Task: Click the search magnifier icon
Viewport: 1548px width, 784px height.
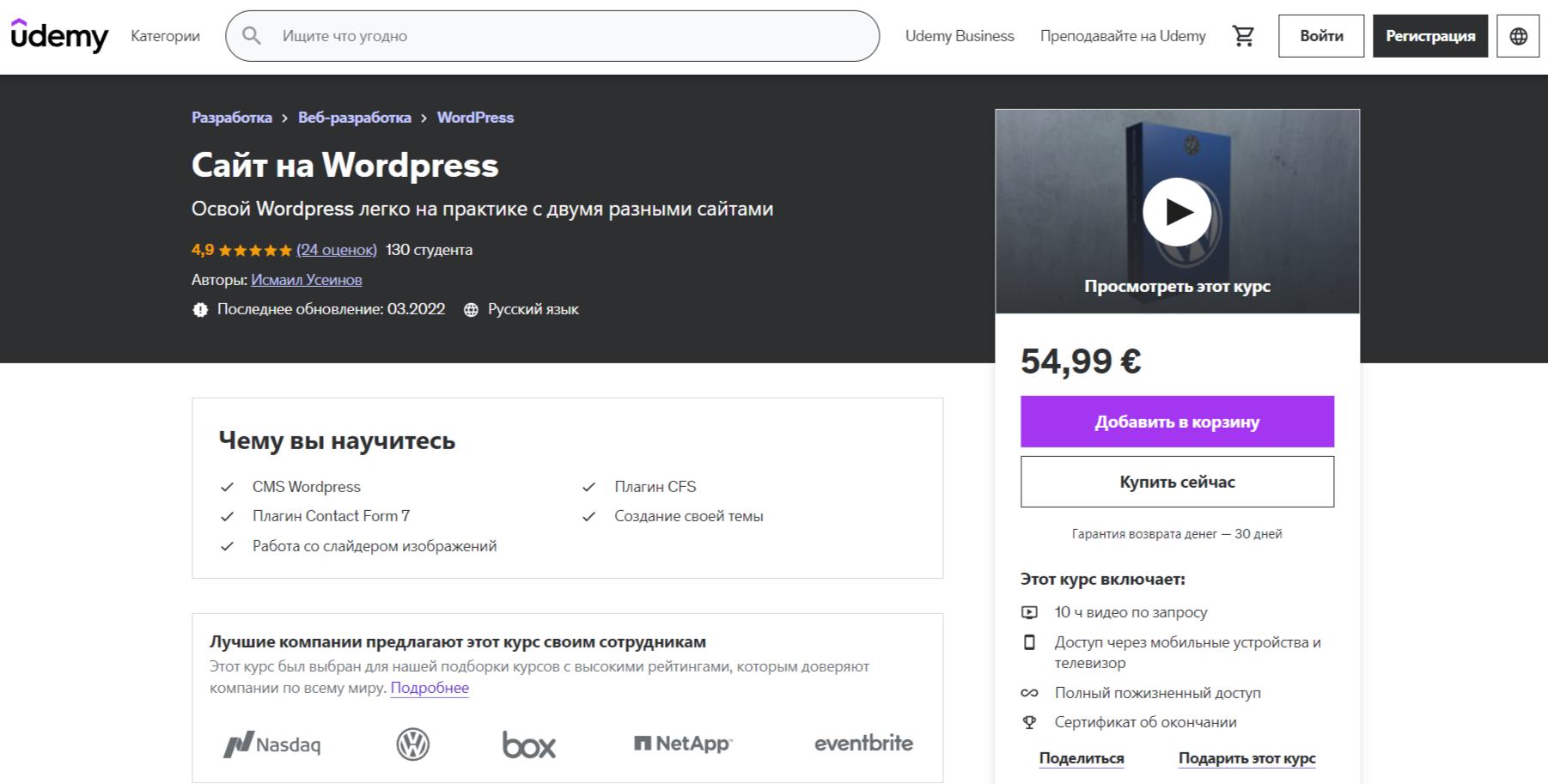Action: [x=251, y=36]
